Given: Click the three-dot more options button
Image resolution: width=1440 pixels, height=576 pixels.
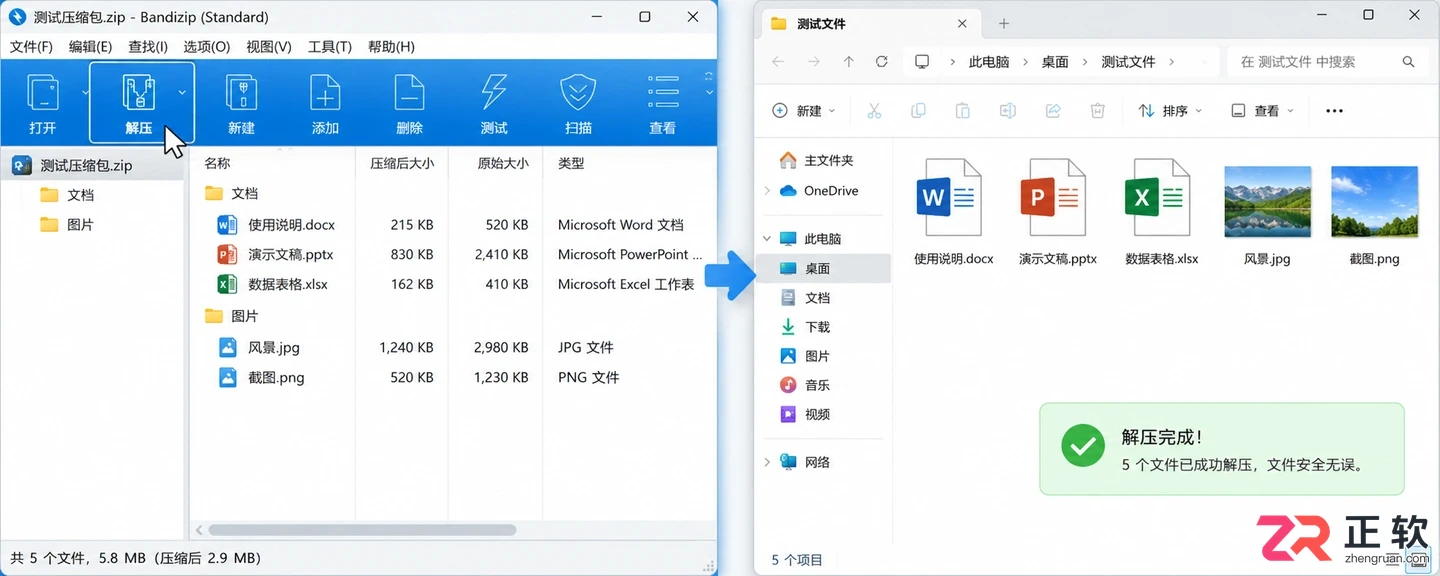Looking at the screenshot, I should tap(1334, 111).
